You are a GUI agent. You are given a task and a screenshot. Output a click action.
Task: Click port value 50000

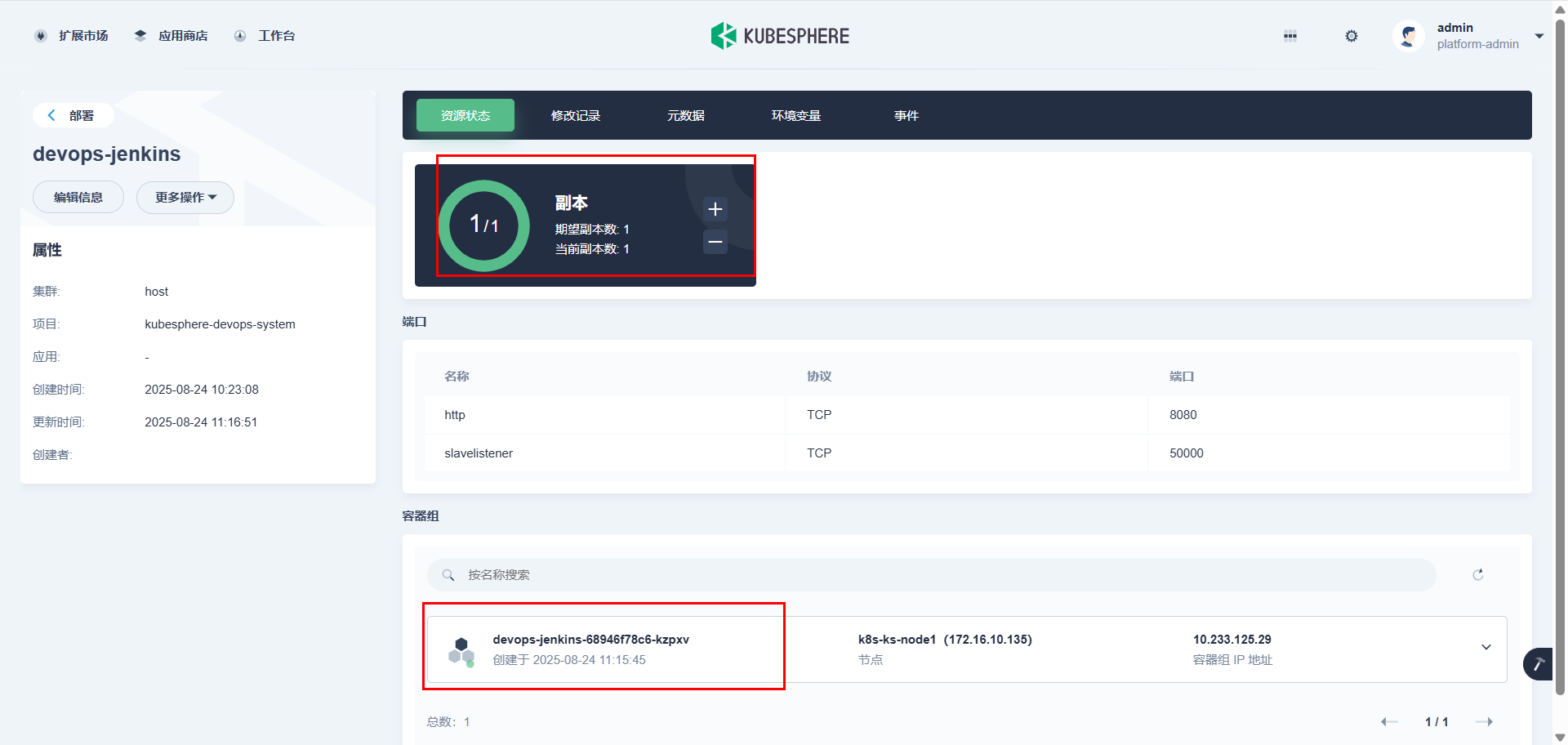tap(1186, 453)
